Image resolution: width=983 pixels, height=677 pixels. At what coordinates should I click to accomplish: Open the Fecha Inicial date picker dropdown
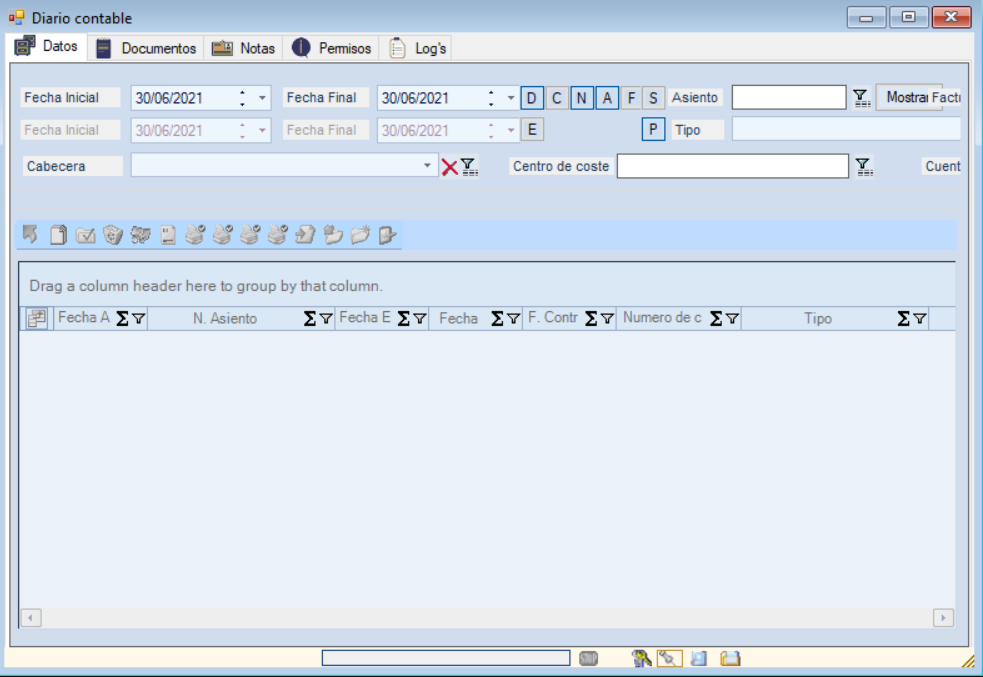pyautogui.click(x=263, y=98)
